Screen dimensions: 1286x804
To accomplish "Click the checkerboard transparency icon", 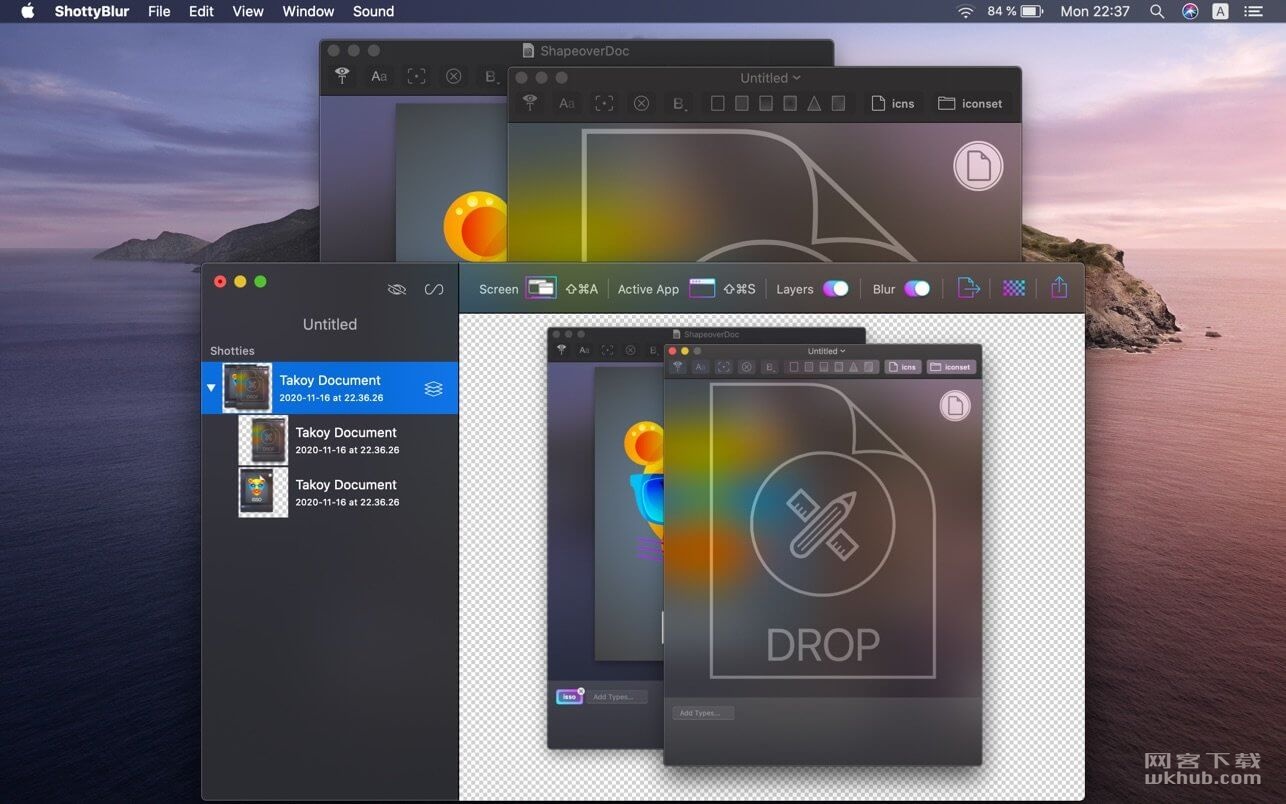I will 1014,288.
